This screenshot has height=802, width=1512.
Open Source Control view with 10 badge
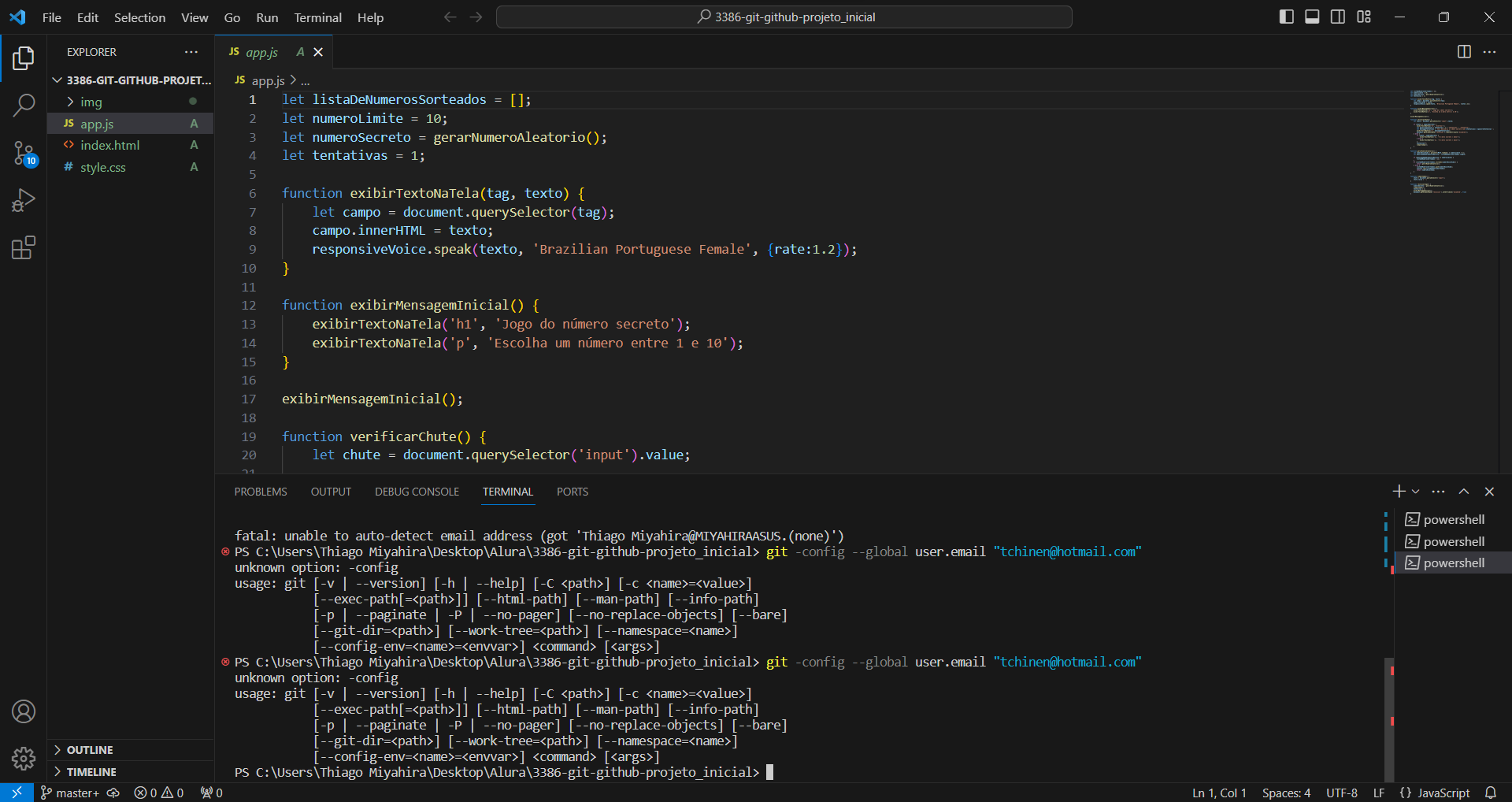tap(24, 154)
